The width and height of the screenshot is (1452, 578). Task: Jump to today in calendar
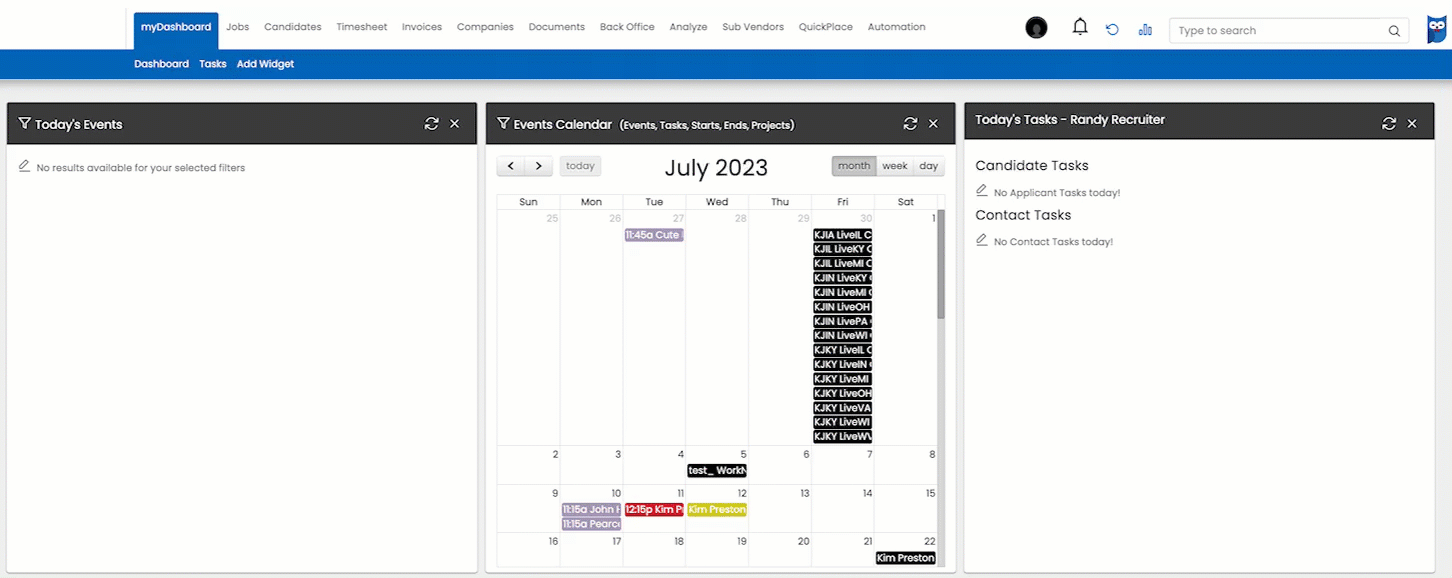tap(580, 166)
